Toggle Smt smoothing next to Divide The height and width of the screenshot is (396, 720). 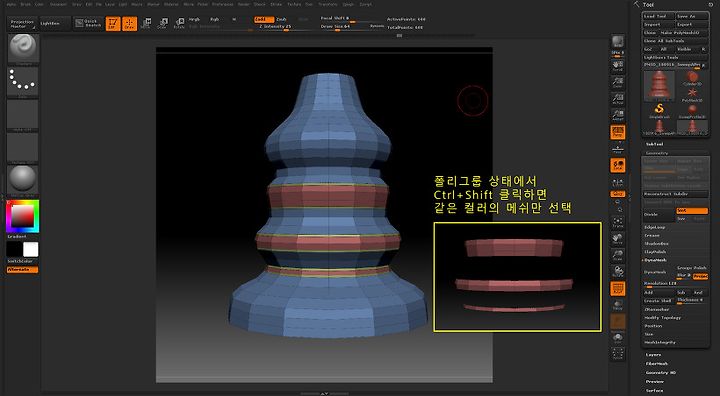[x=692, y=210]
